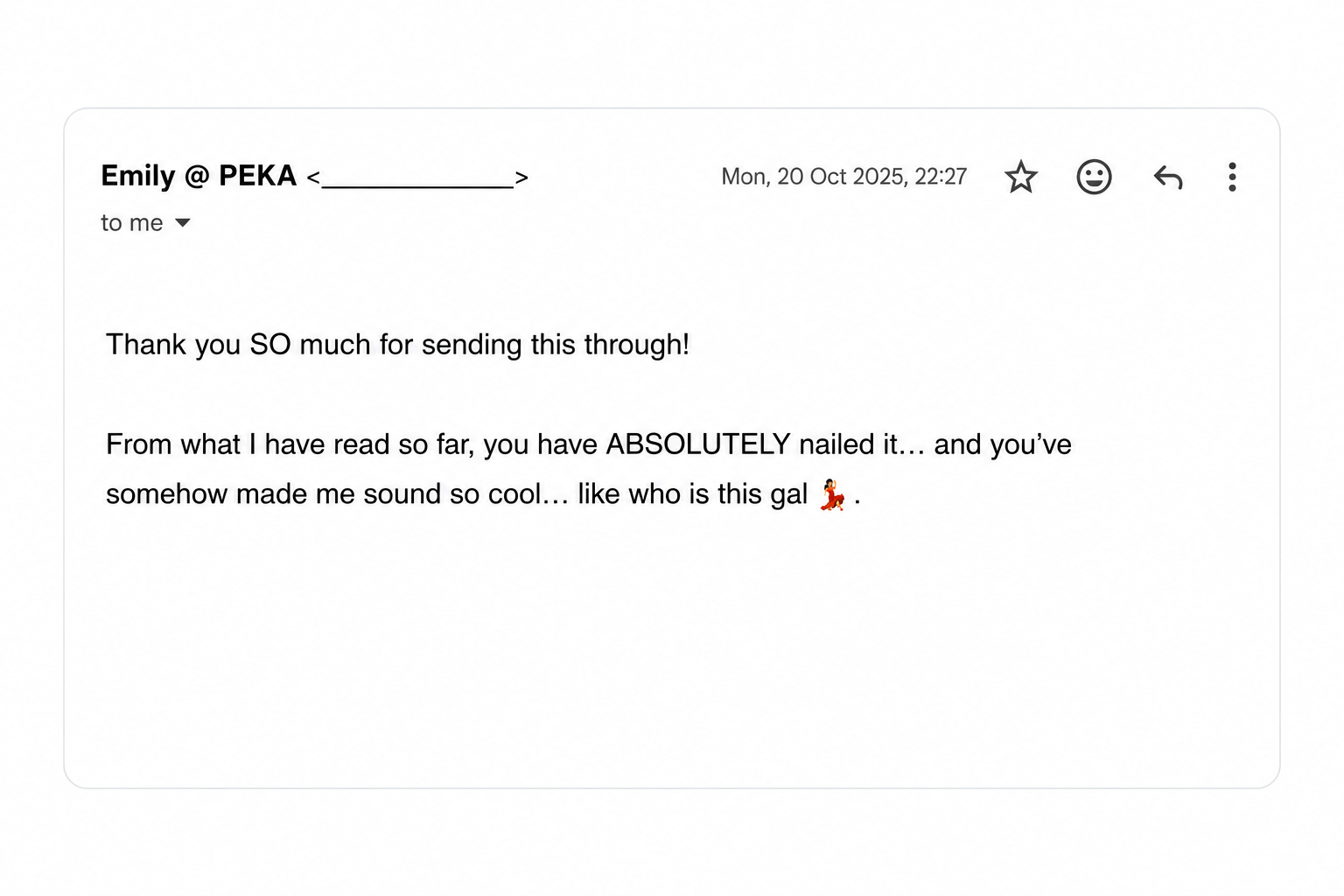
Task: Click the word 'PEKA' in the sender header
Action: pos(257,176)
